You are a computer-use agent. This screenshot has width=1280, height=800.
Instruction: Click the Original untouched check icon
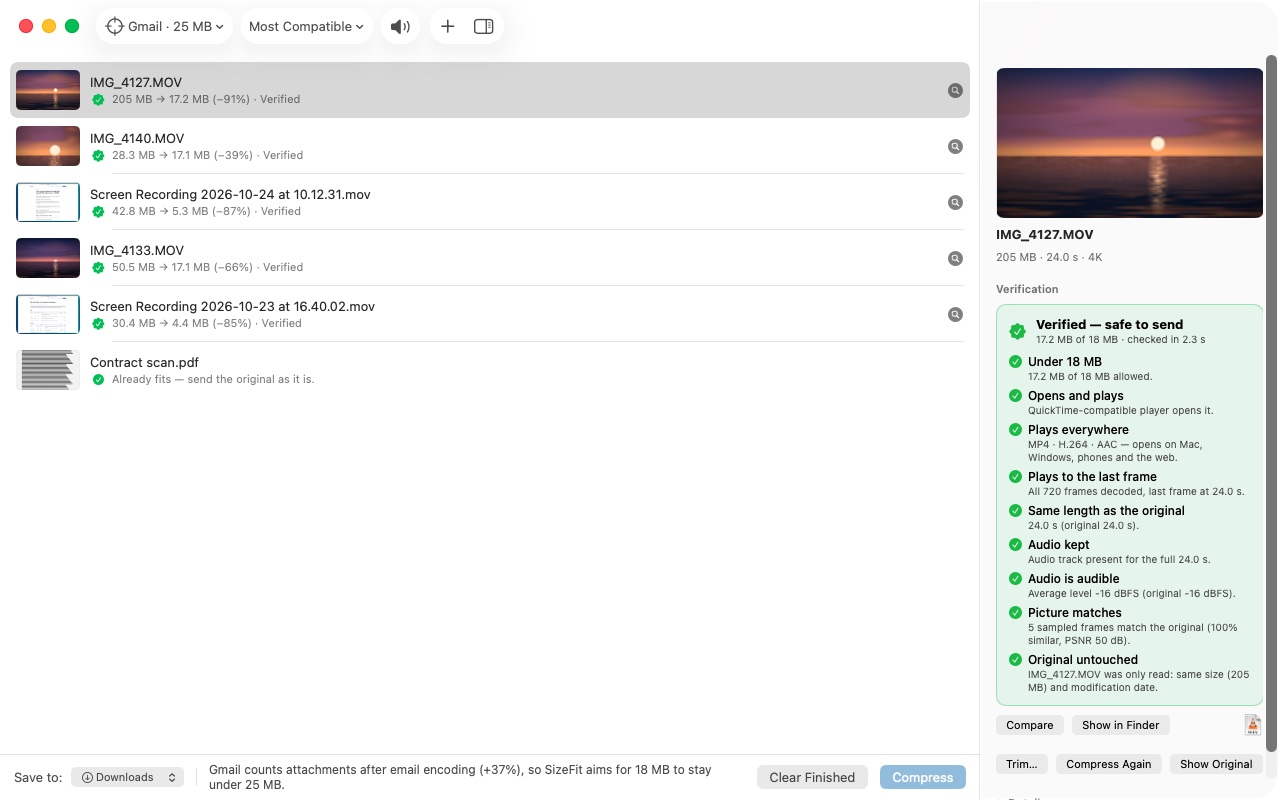point(1016,660)
